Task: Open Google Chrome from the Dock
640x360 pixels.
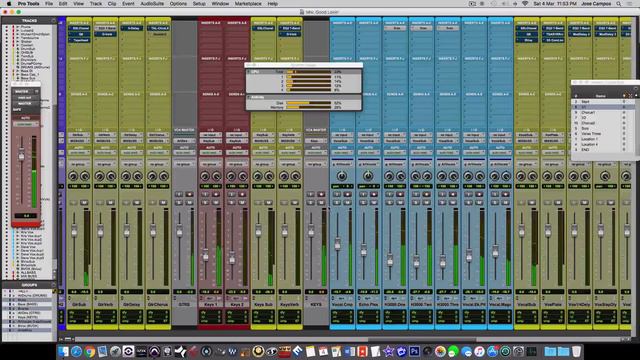Action: (x=90, y=351)
